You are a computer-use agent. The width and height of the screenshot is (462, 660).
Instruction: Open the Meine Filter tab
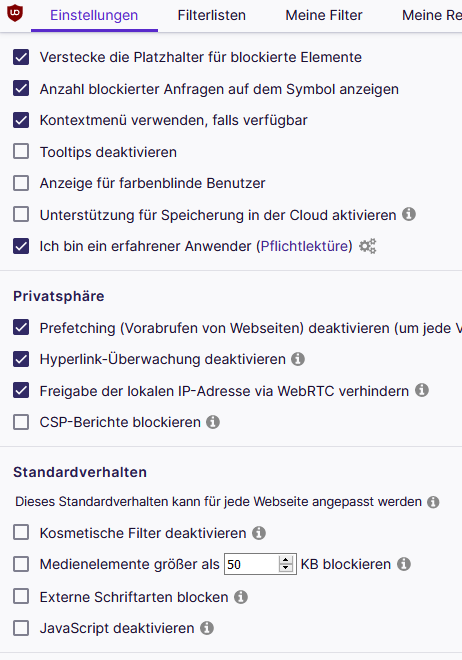(x=324, y=15)
